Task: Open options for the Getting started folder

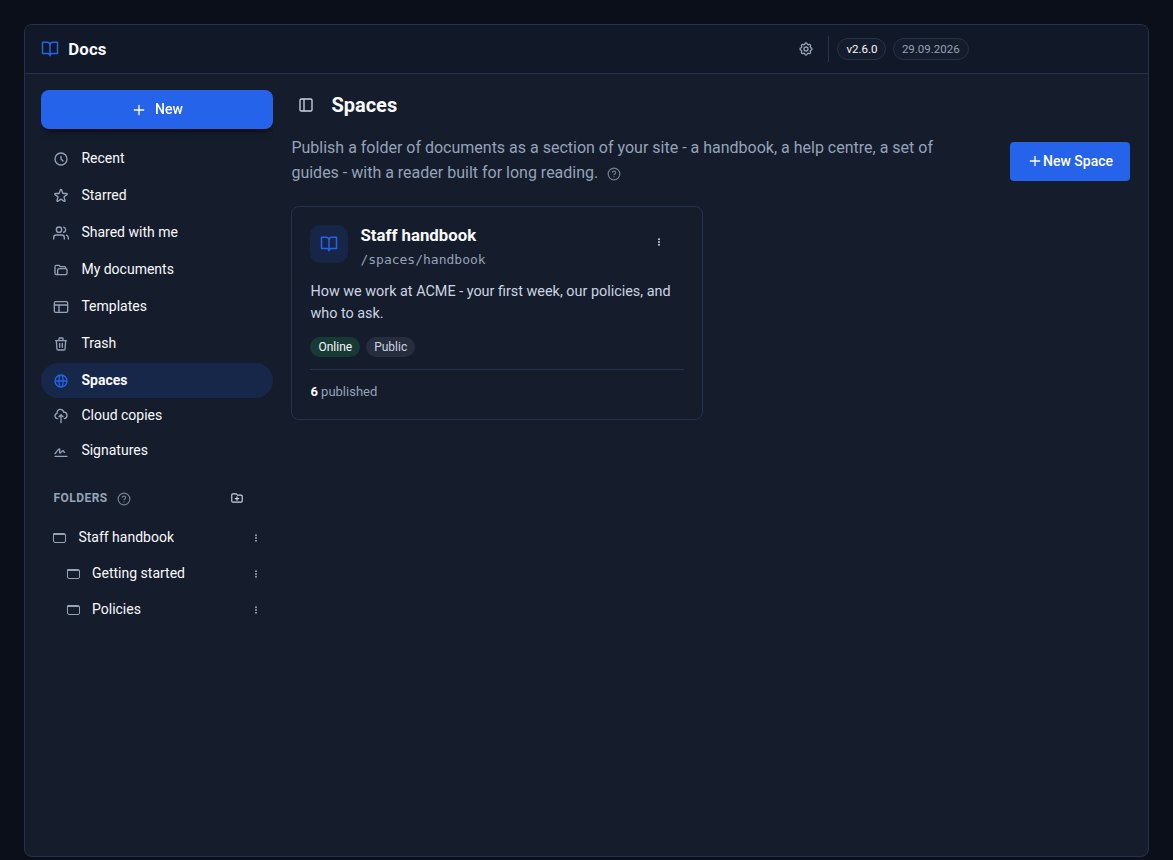Action: (x=256, y=574)
